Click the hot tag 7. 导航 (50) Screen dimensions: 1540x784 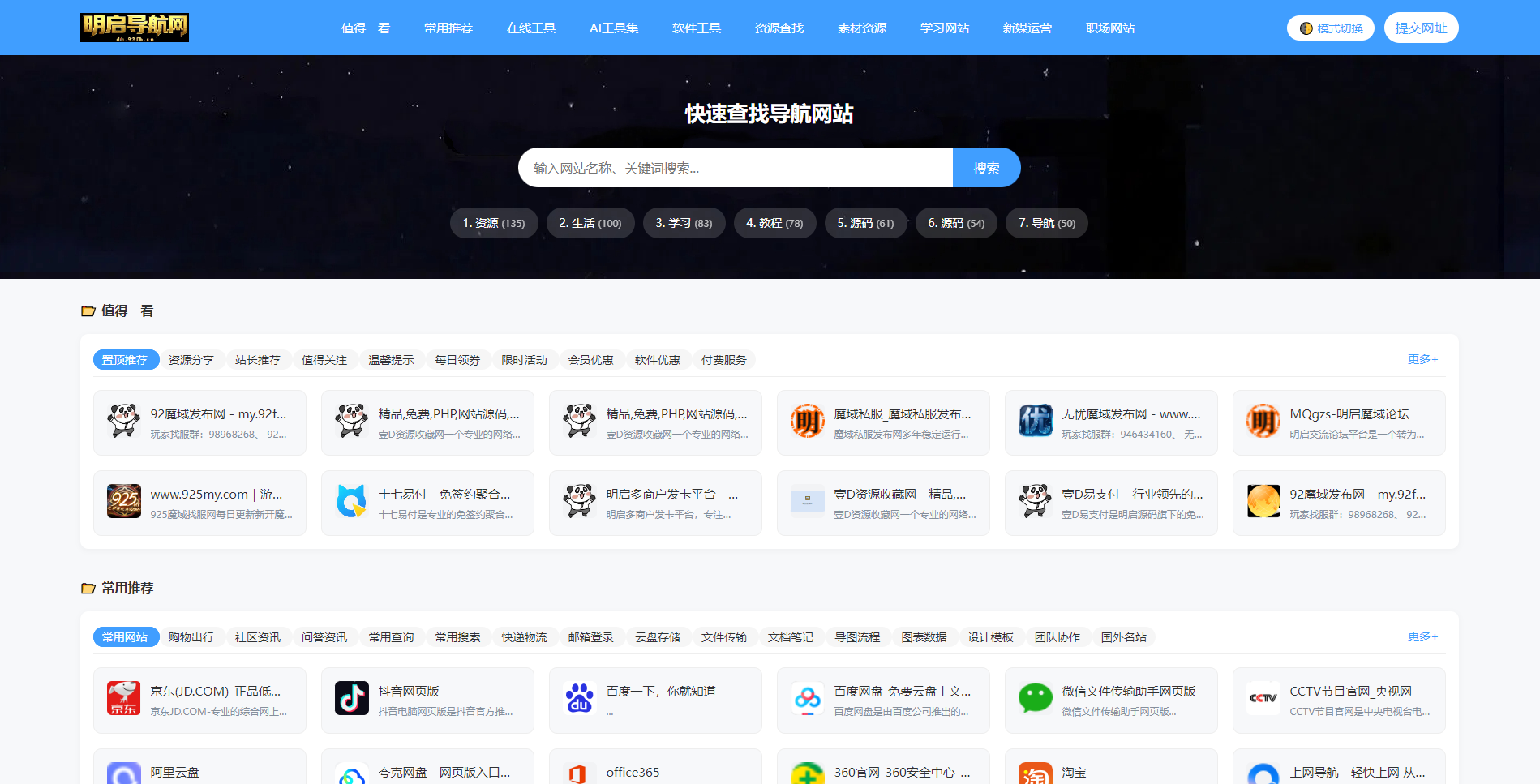click(1047, 223)
